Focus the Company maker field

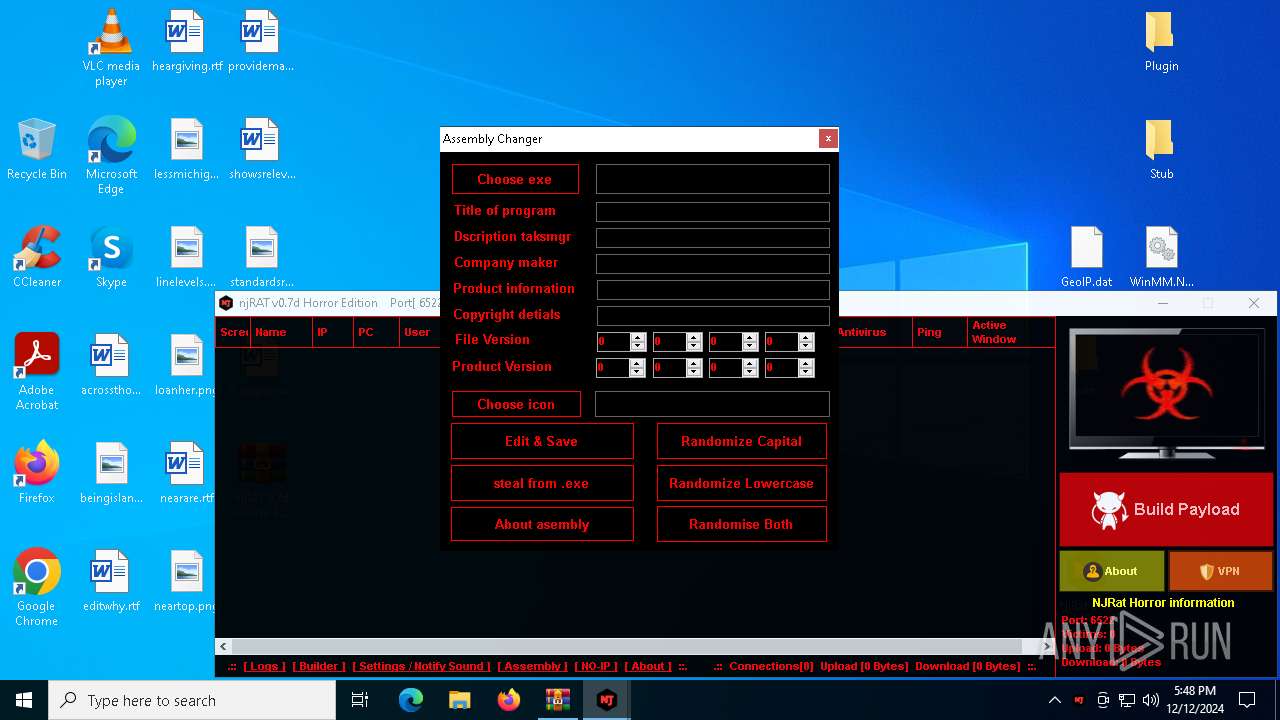(713, 264)
